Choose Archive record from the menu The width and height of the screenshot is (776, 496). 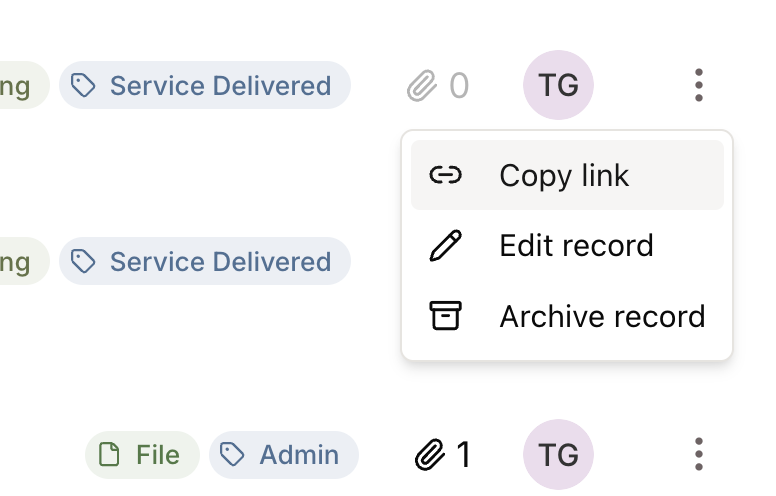pyautogui.click(x=567, y=316)
